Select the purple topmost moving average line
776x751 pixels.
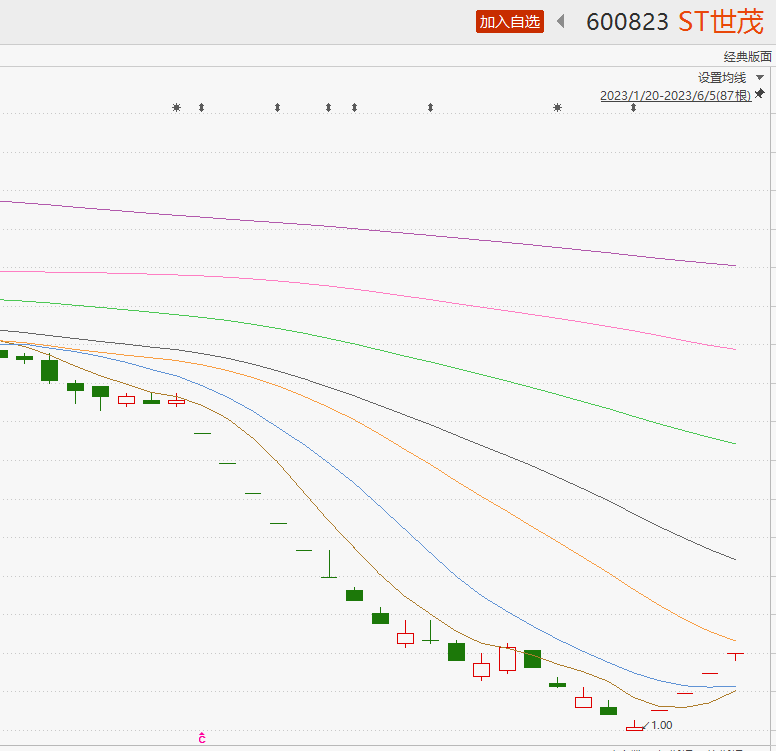click(x=400, y=231)
